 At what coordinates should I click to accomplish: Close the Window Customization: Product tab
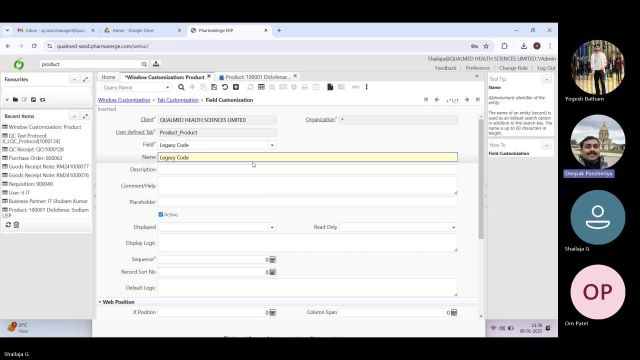(209, 76)
